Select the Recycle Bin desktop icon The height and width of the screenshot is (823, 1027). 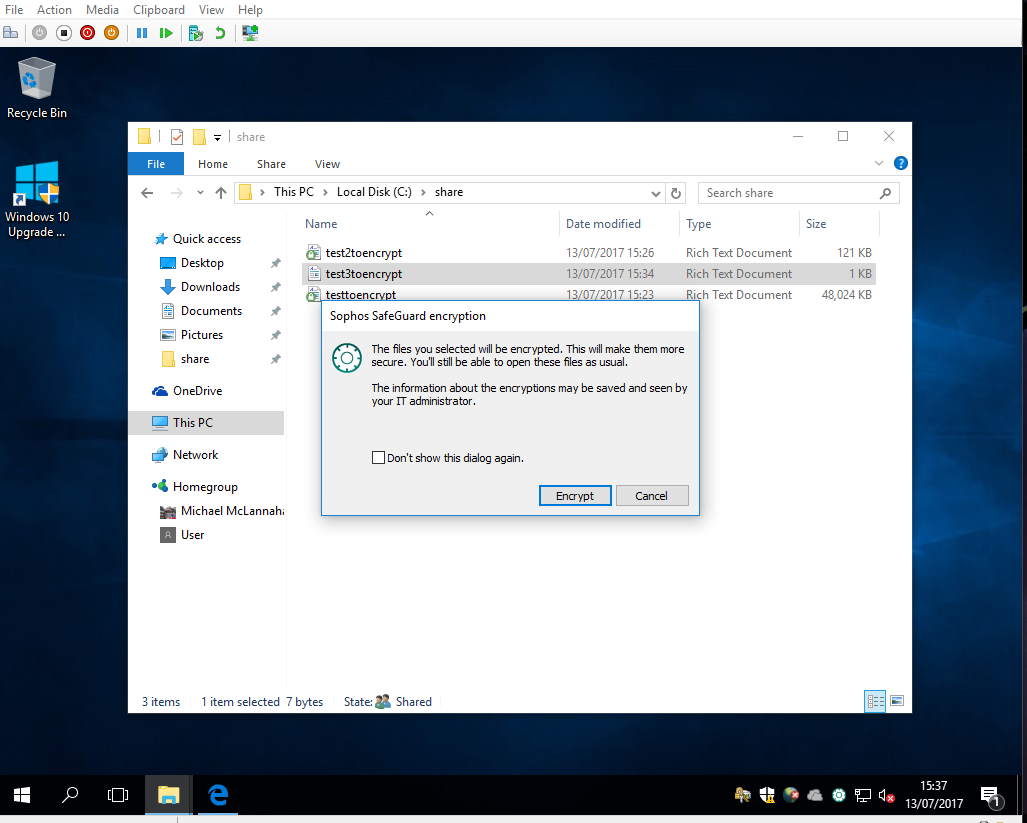pos(37,88)
